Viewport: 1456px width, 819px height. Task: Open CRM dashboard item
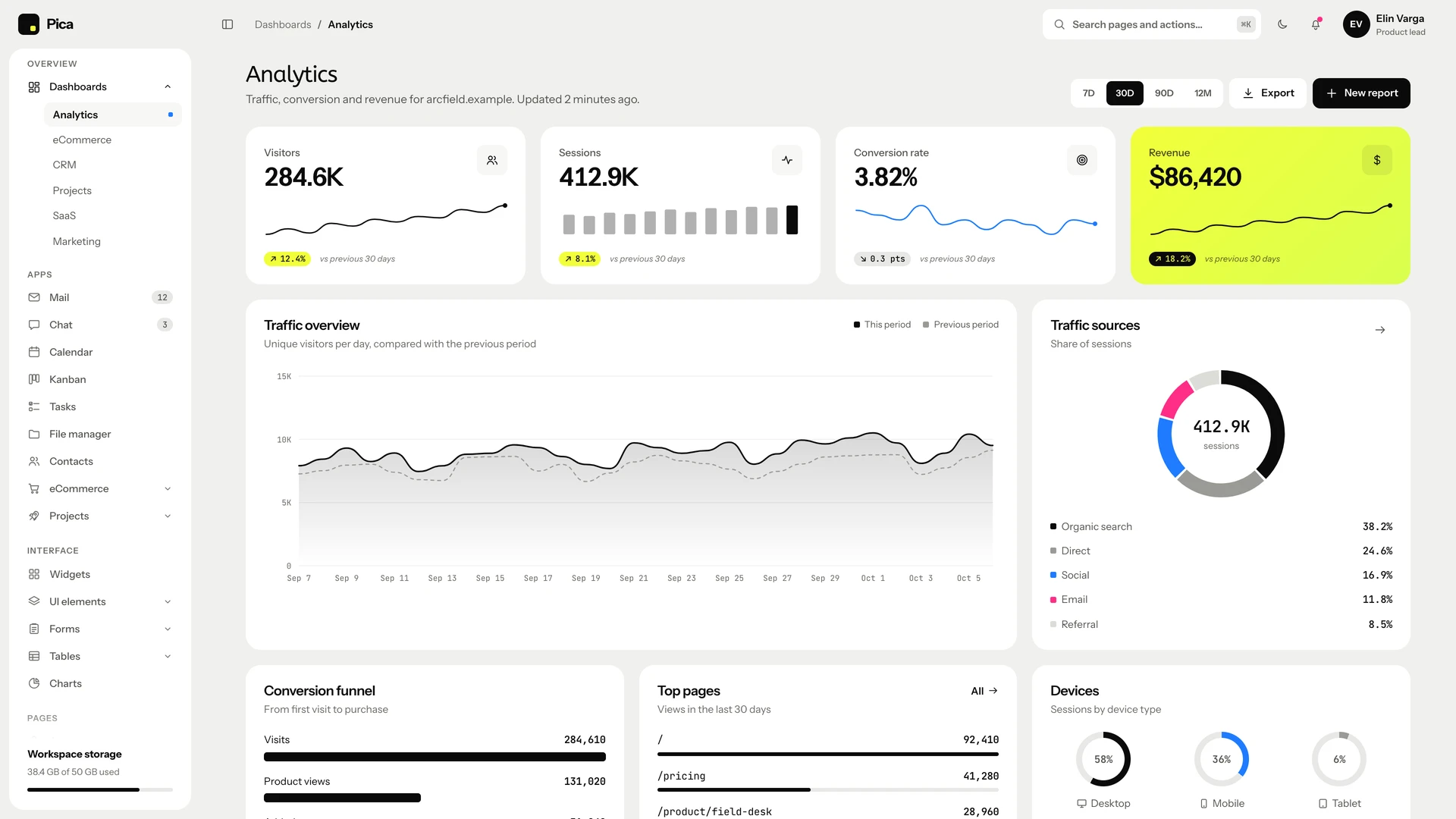pos(113,165)
